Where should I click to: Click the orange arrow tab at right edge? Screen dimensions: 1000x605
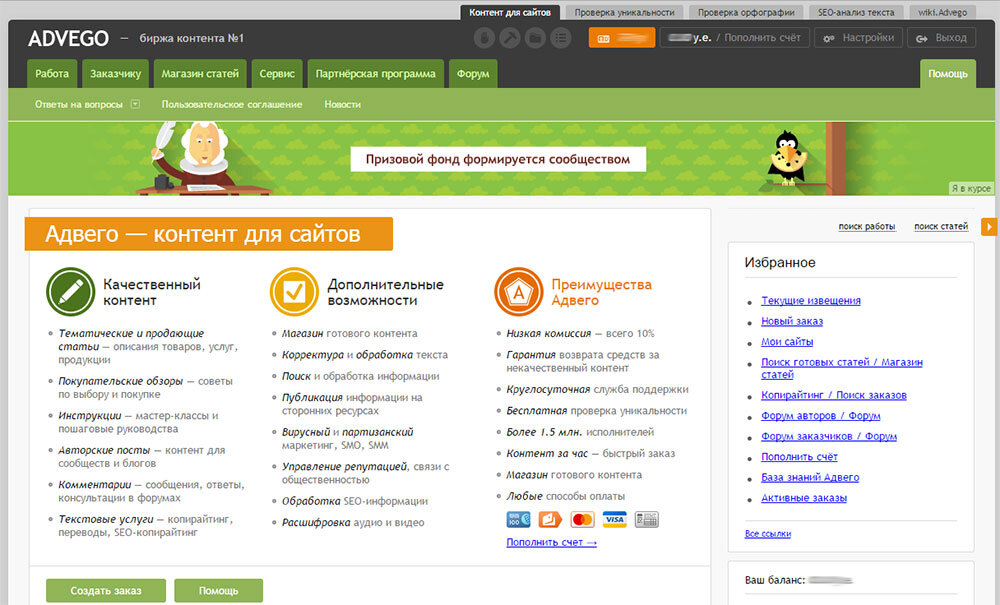point(989,226)
